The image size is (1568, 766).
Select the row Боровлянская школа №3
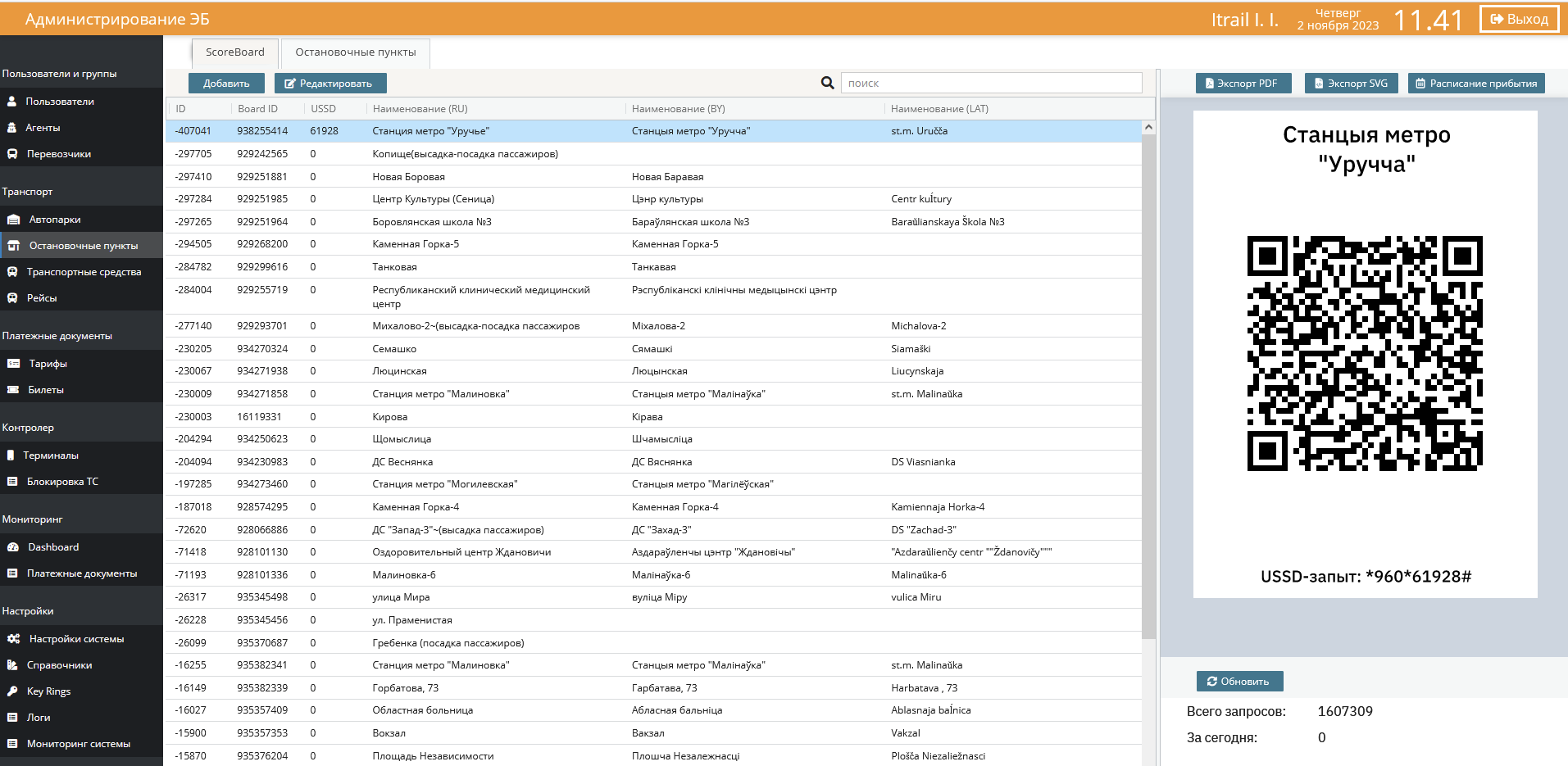click(654, 222)
